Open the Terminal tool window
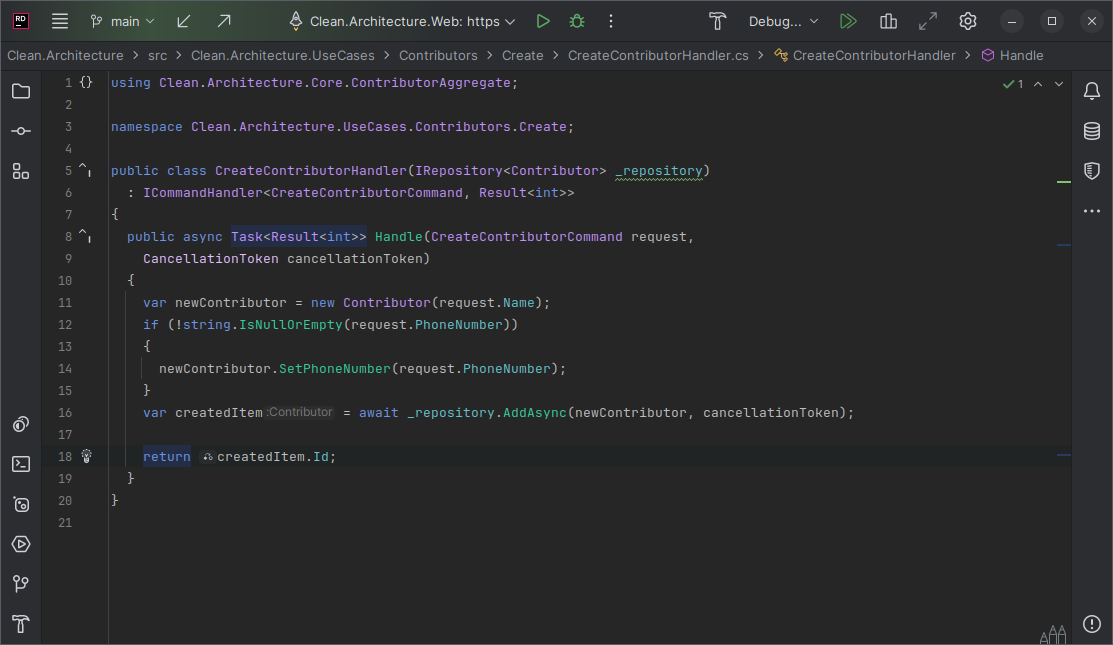This screenshot has width=1113, height=645. tap(21, 463)
